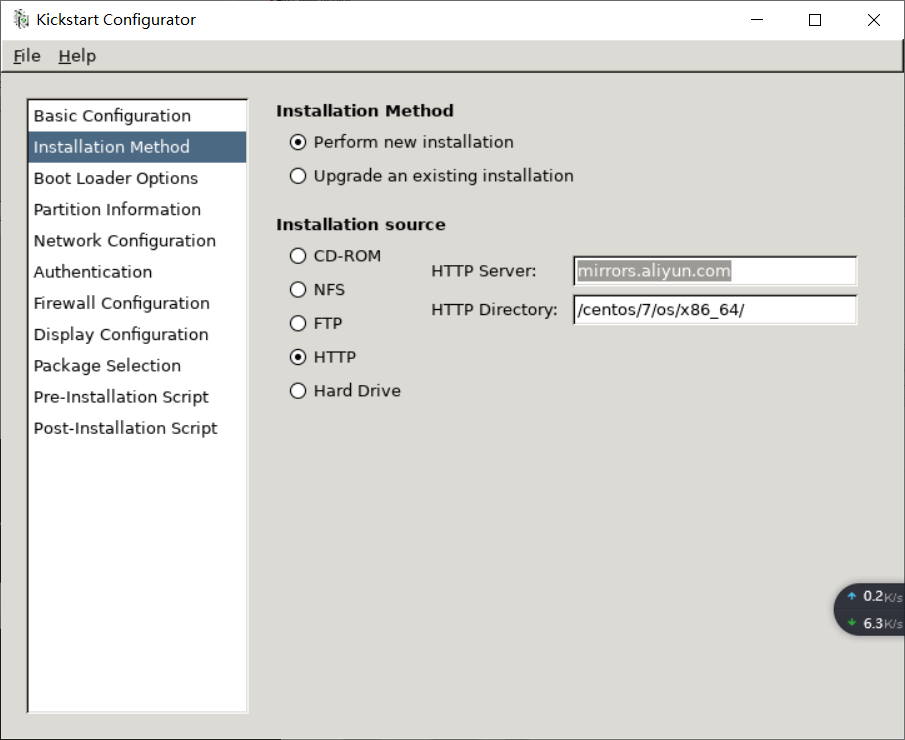Viewport: 905px width, 740px height.
Task: Open the File menu
Action: [x=27, y=56]
